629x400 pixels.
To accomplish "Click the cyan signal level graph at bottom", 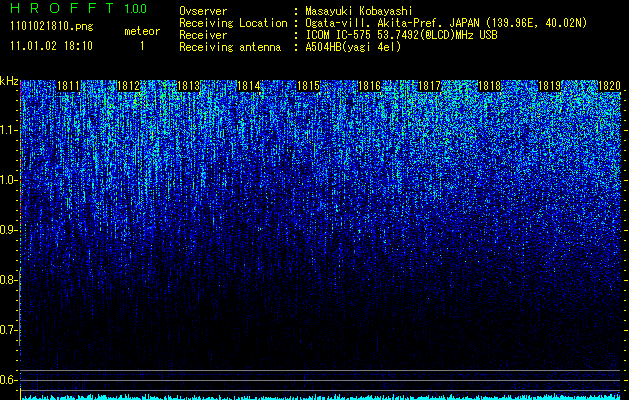I will pyautogui.click(x=320, y=397).
